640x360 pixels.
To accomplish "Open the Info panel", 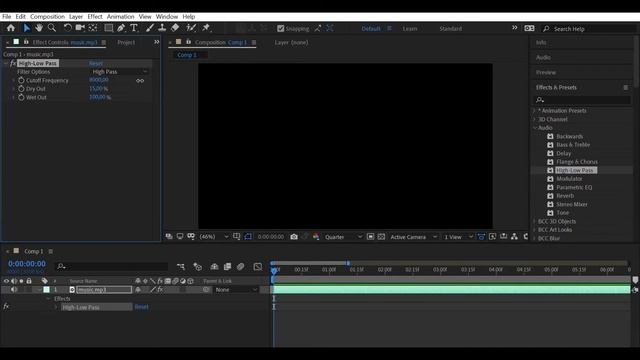I will (x=541, y=42).
